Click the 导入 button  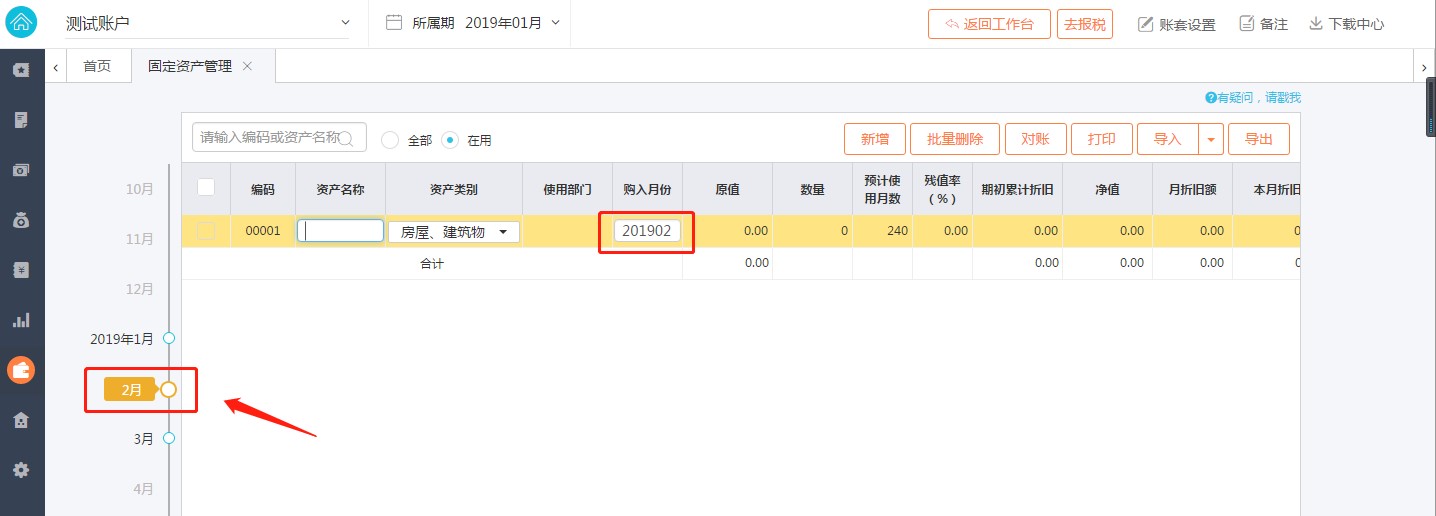point(1167,139)
